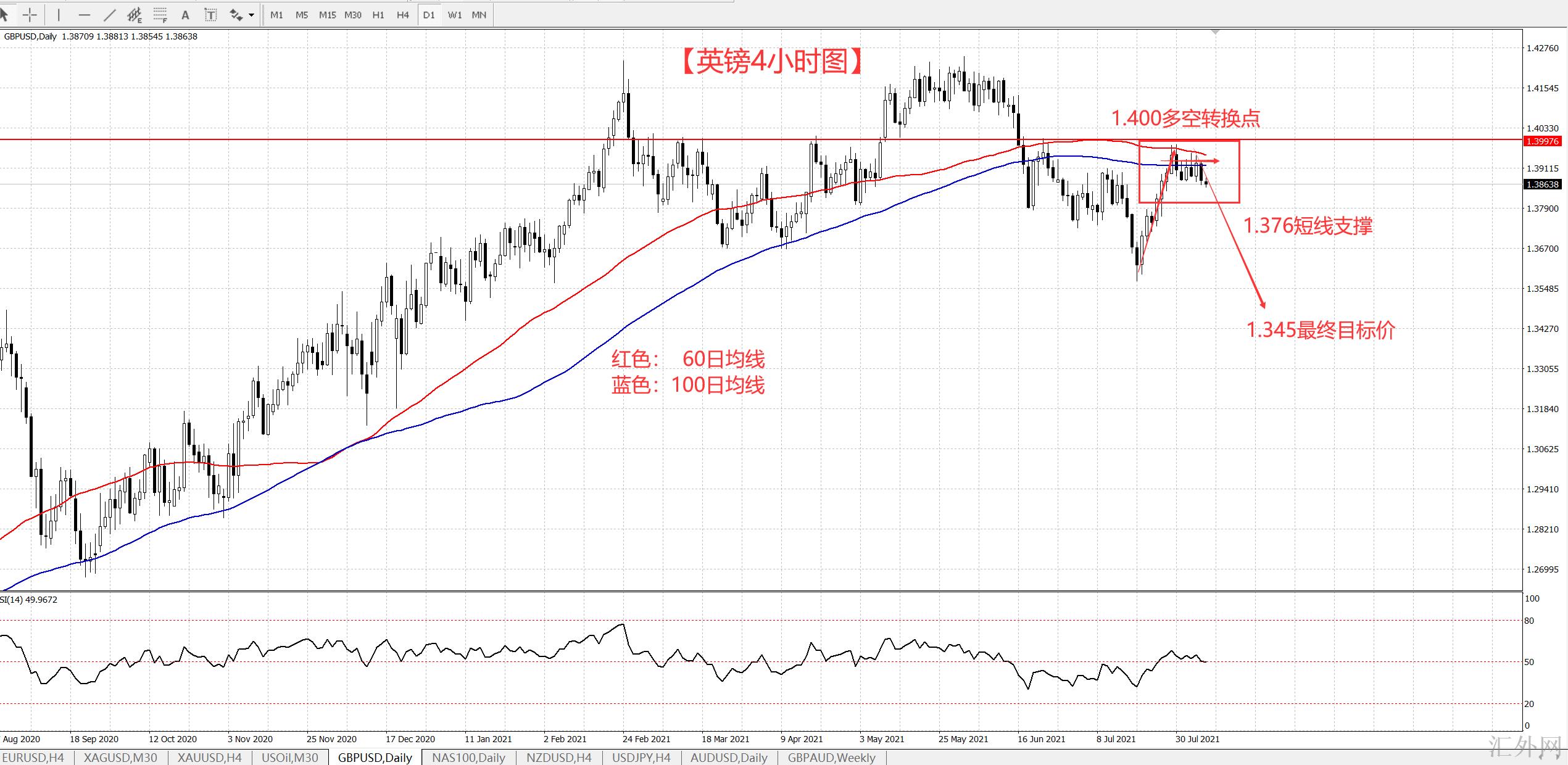
Task: Select the Text tool (letter A)
Action: click(185, 15)
